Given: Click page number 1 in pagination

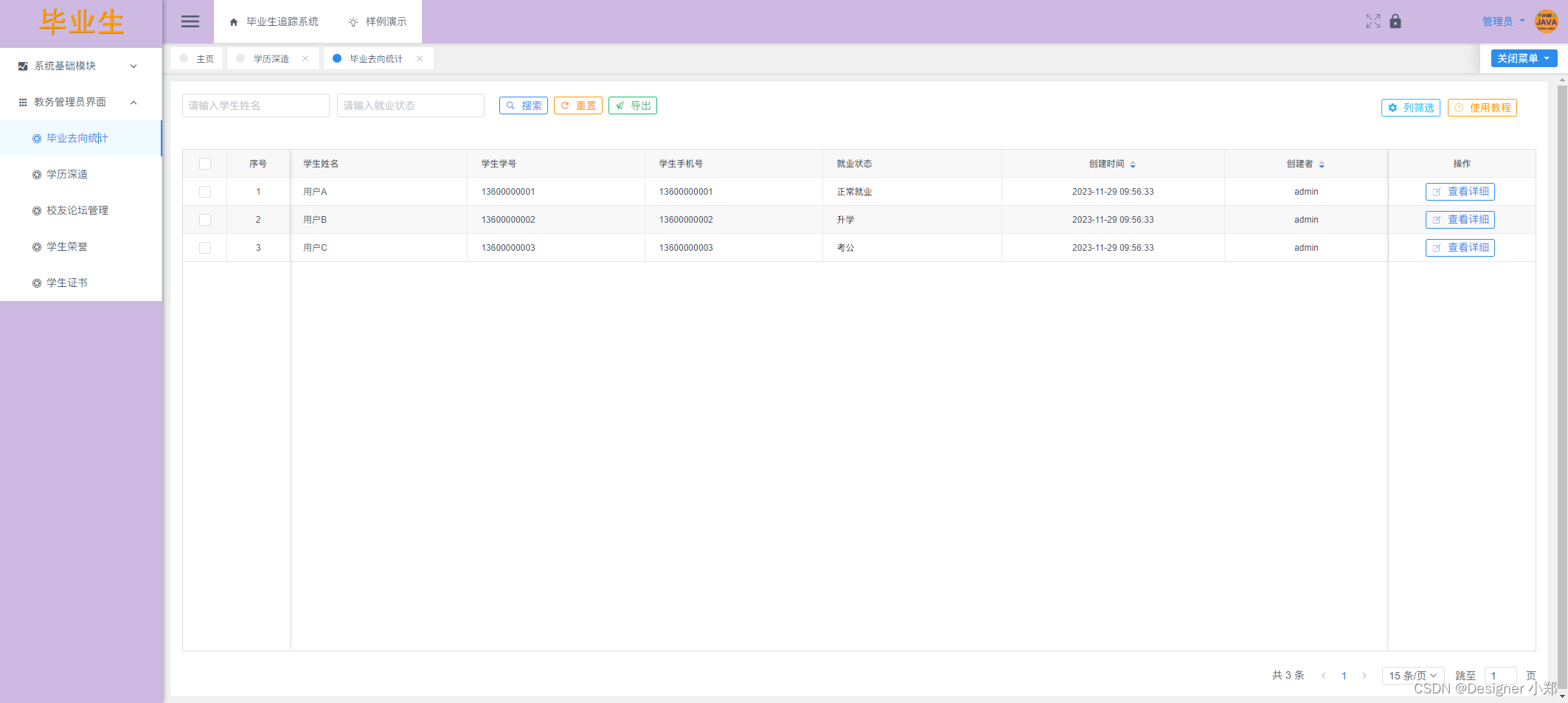Looking at the screenshot, I should 1344,676.
